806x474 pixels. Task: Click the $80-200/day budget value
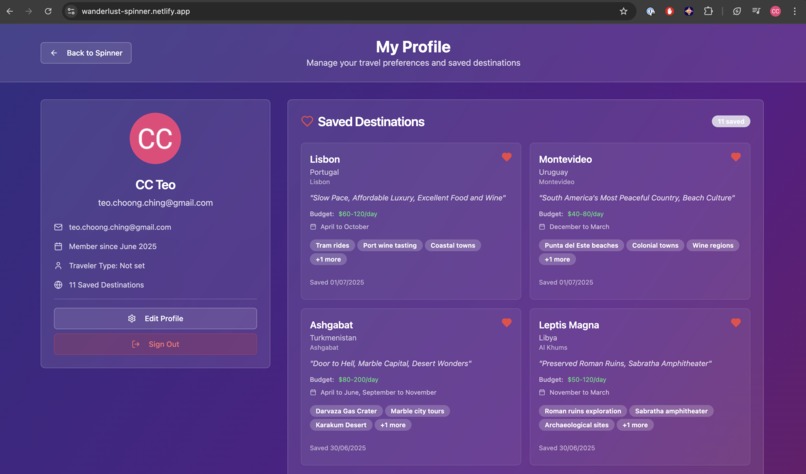[x=358, y=379]
